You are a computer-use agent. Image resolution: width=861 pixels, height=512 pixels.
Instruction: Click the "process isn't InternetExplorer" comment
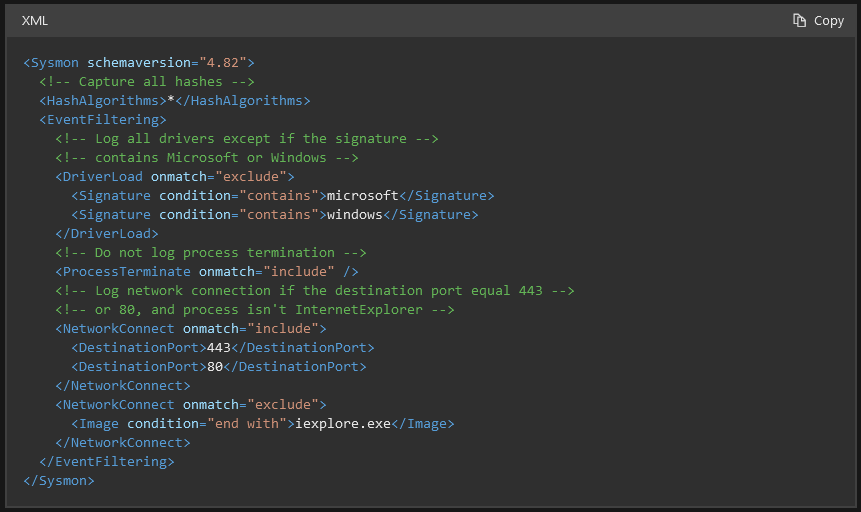(x=255, y=310)
